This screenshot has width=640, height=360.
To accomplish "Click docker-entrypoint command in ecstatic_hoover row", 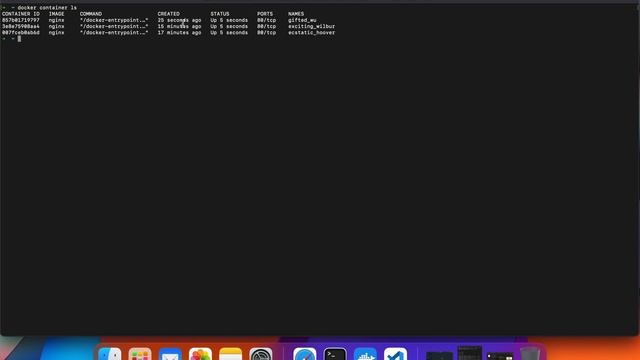I will click(x=114, y=32).
